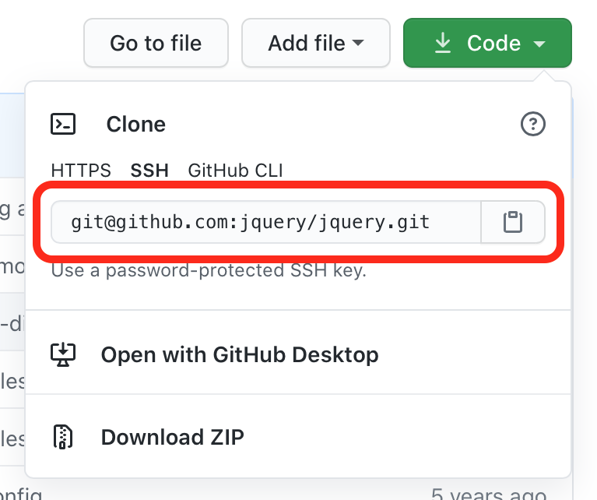Click the ZIP file icon
597x500 pixels.
click(63, 437)
